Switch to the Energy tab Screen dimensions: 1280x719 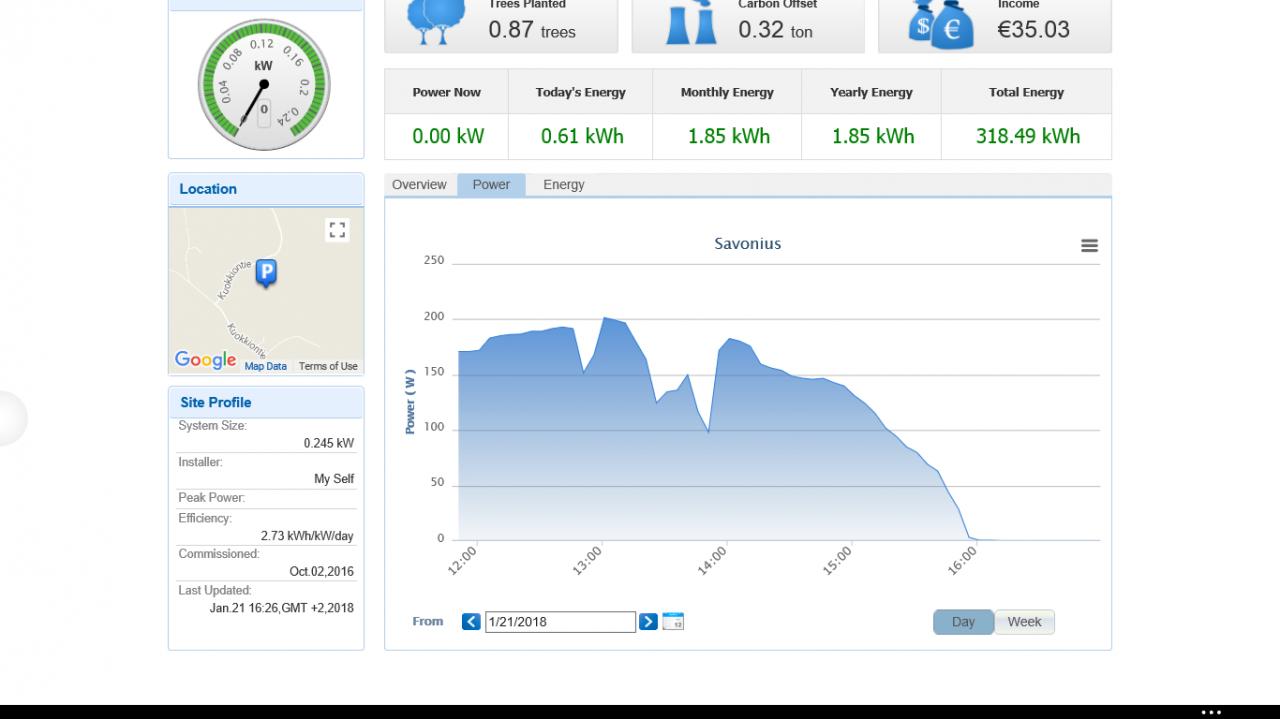coord(564,185)
